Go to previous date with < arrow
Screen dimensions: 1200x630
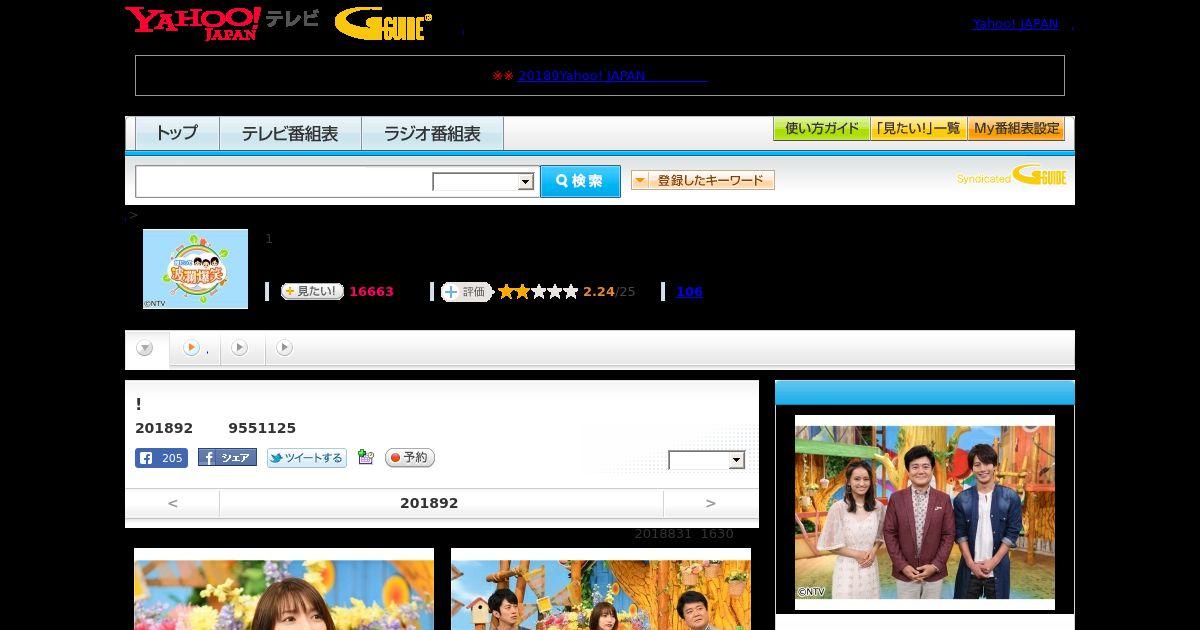pos(172,503)
